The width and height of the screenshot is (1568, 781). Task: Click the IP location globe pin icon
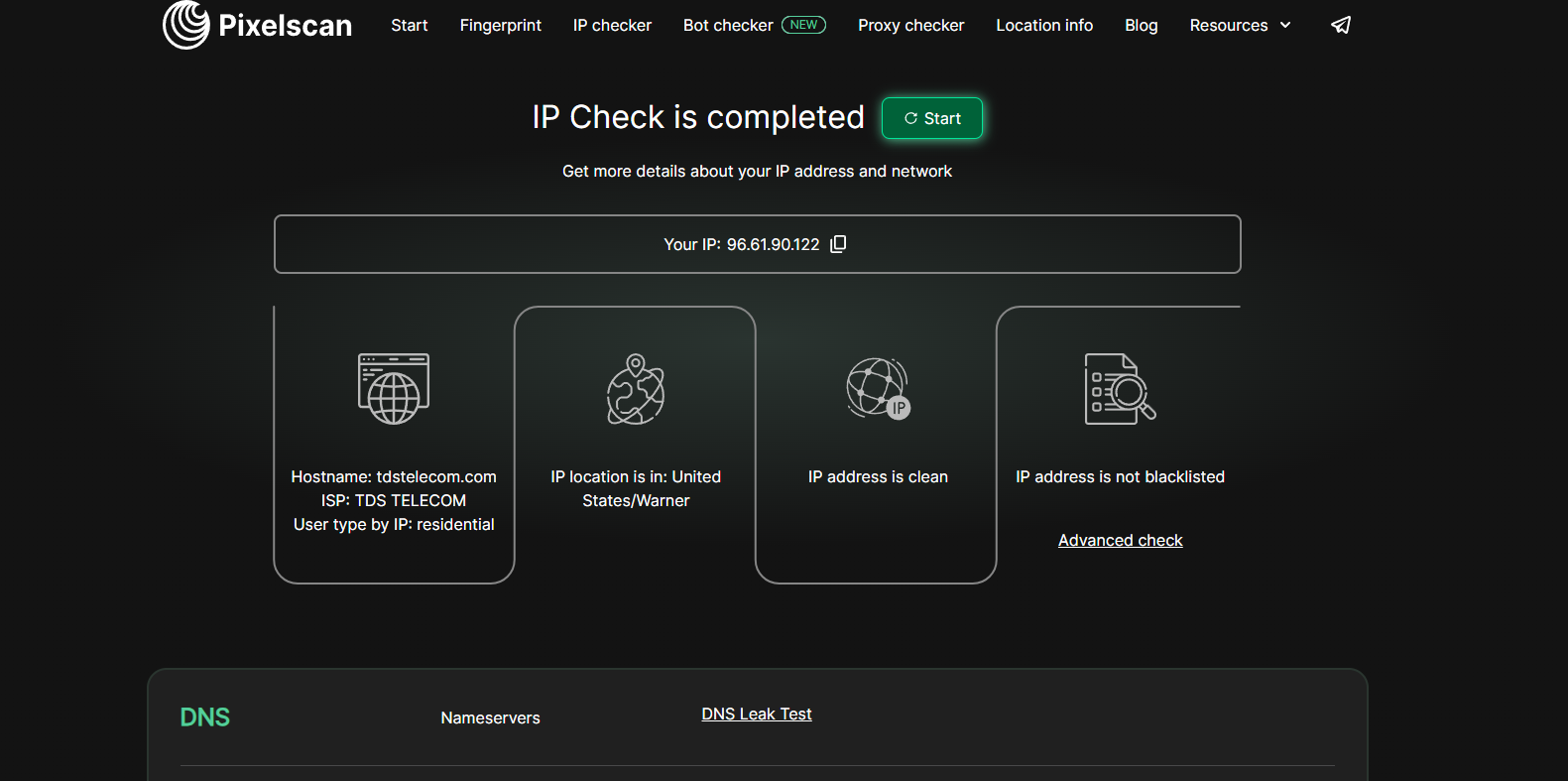636,390
